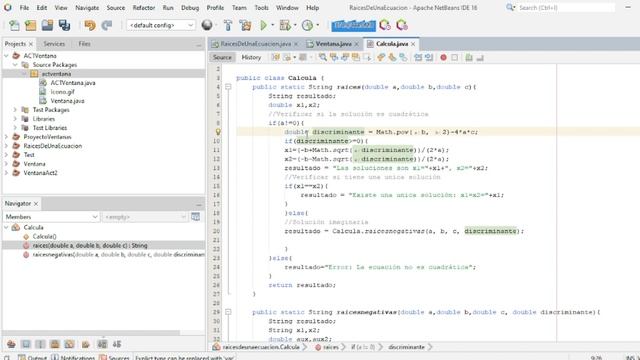Click the memory usage bar in toolbar
Viewport: 640px width, 360px height.
coord(353,25)
